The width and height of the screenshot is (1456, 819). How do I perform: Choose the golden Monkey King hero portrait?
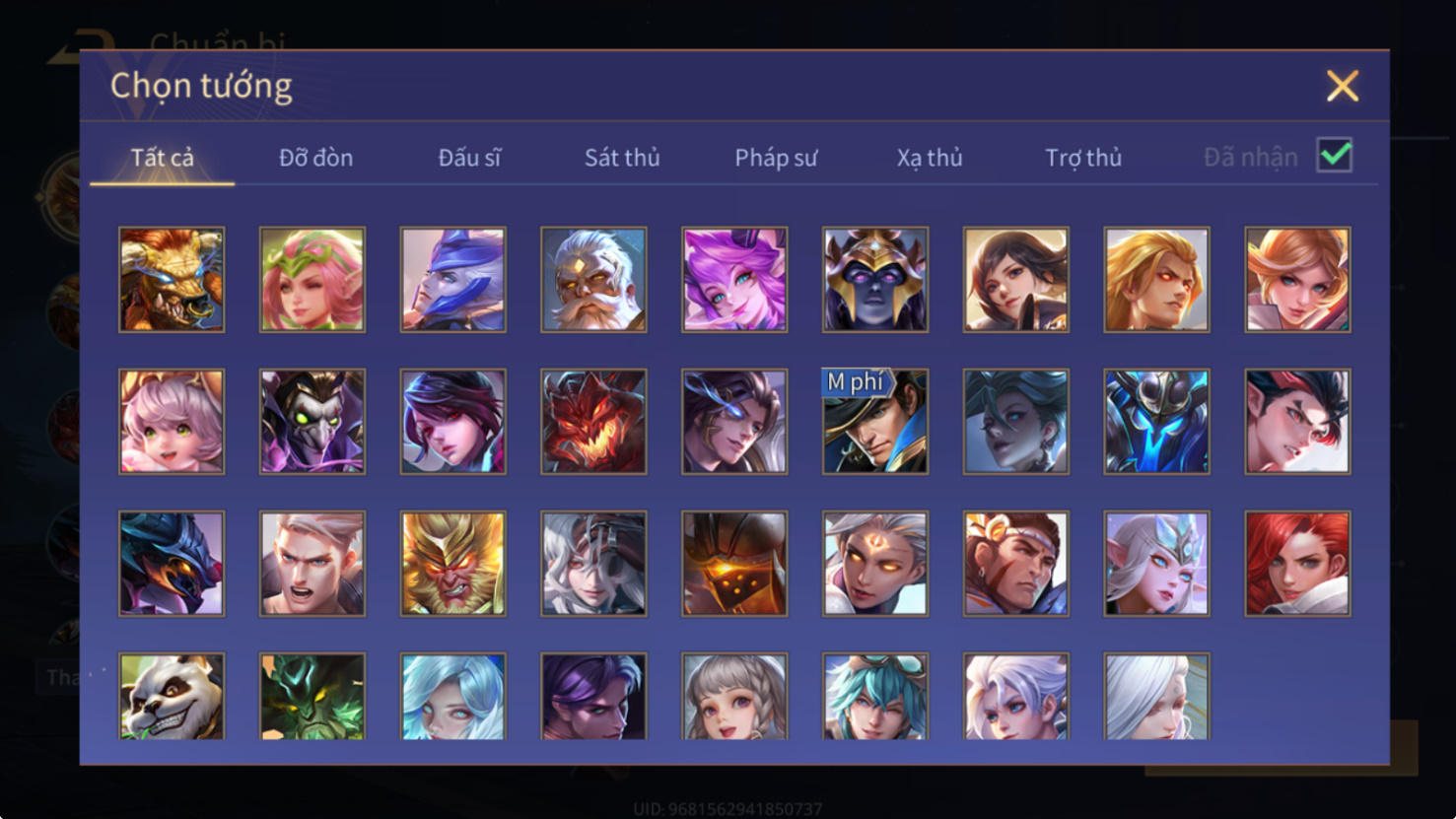453,564
